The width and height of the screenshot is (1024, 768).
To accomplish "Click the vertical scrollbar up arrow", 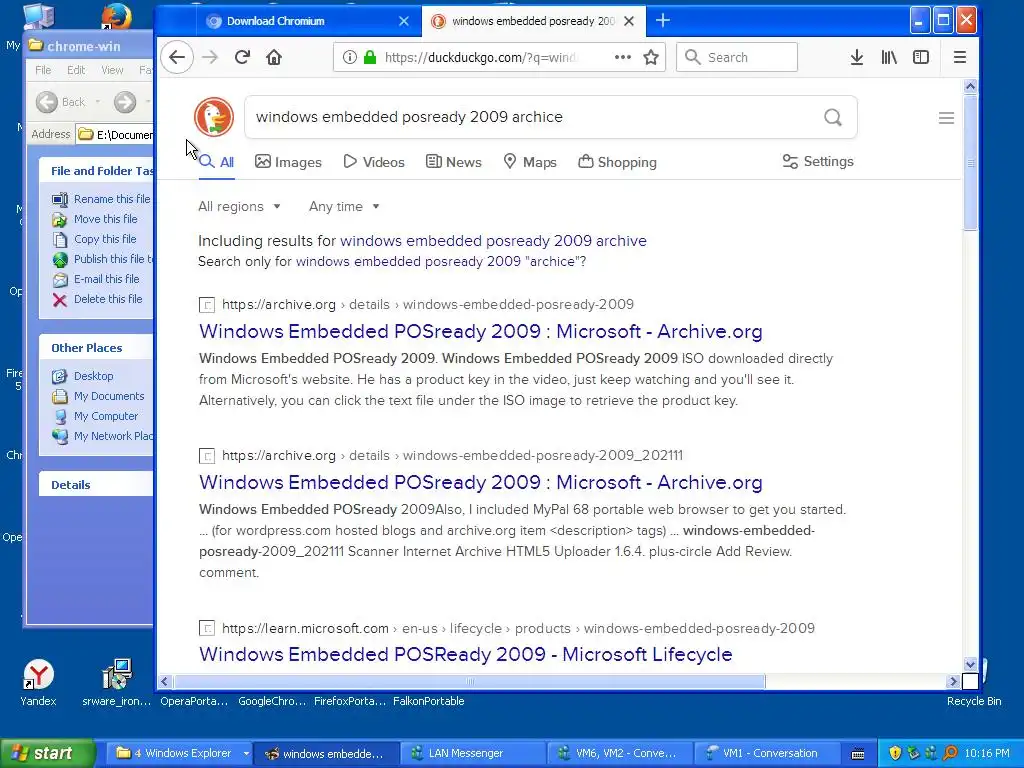I will click(970, 86).
